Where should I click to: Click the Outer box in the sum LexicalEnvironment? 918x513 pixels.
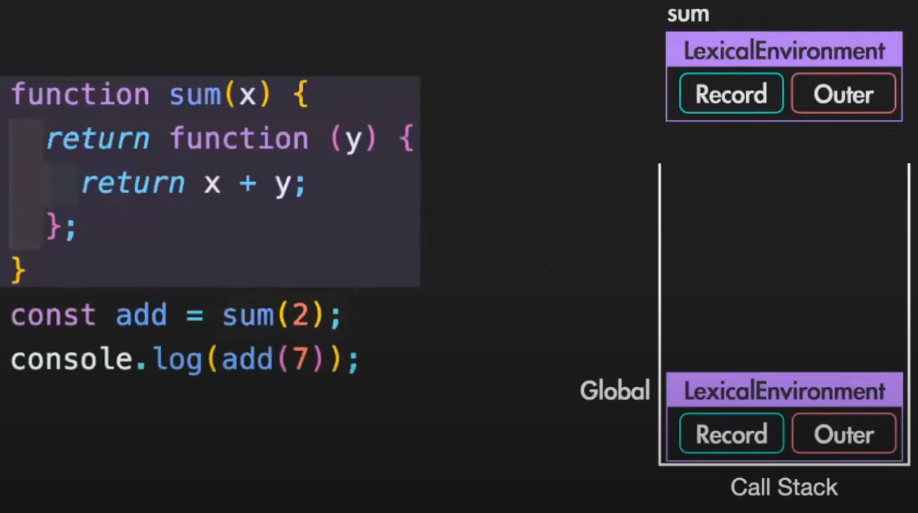tap(844, 93)
